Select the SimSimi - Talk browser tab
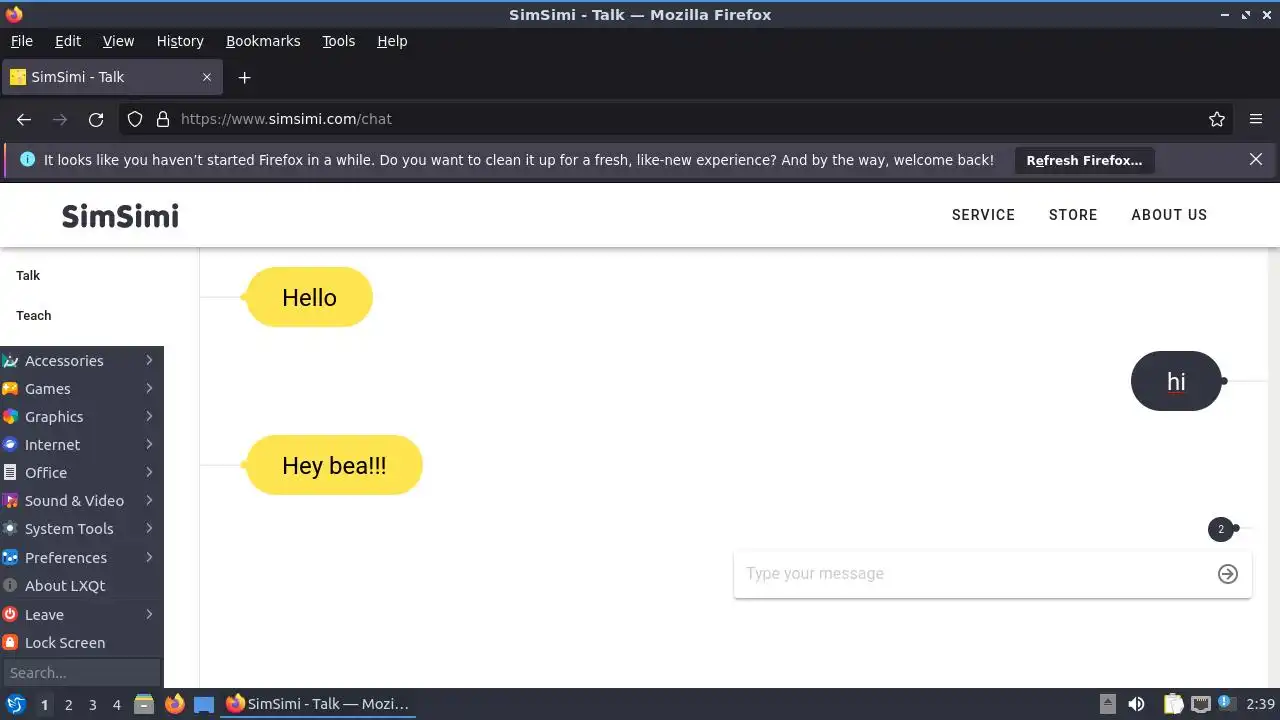This screenshot has height=720, width=1280. click(x=110, y=77)
